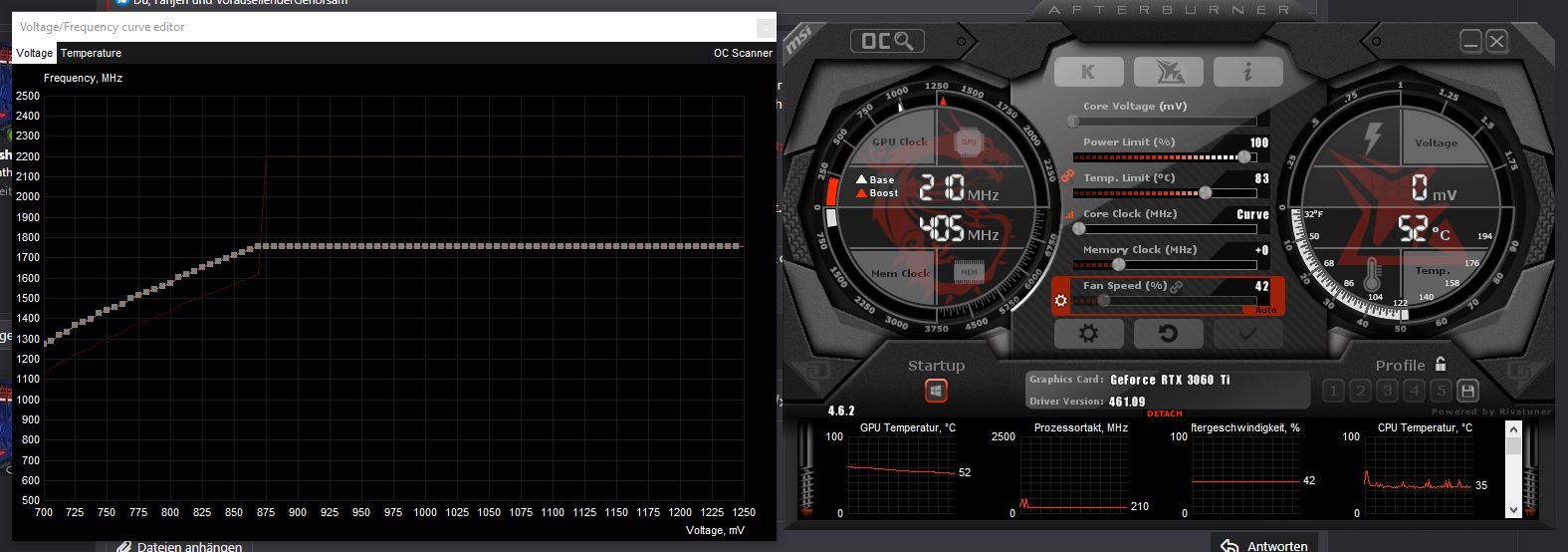This screenshot has width=1568, height=552.
Task: Click the GeForce RTX 3060 Ti card name
Action: 1170,380
